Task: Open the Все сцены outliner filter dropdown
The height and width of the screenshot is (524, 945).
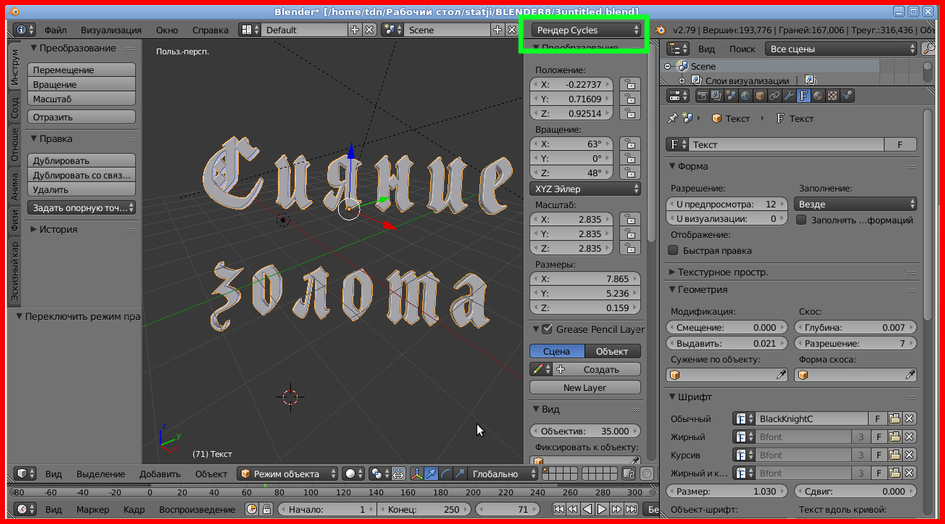Action: pos(841,49)
